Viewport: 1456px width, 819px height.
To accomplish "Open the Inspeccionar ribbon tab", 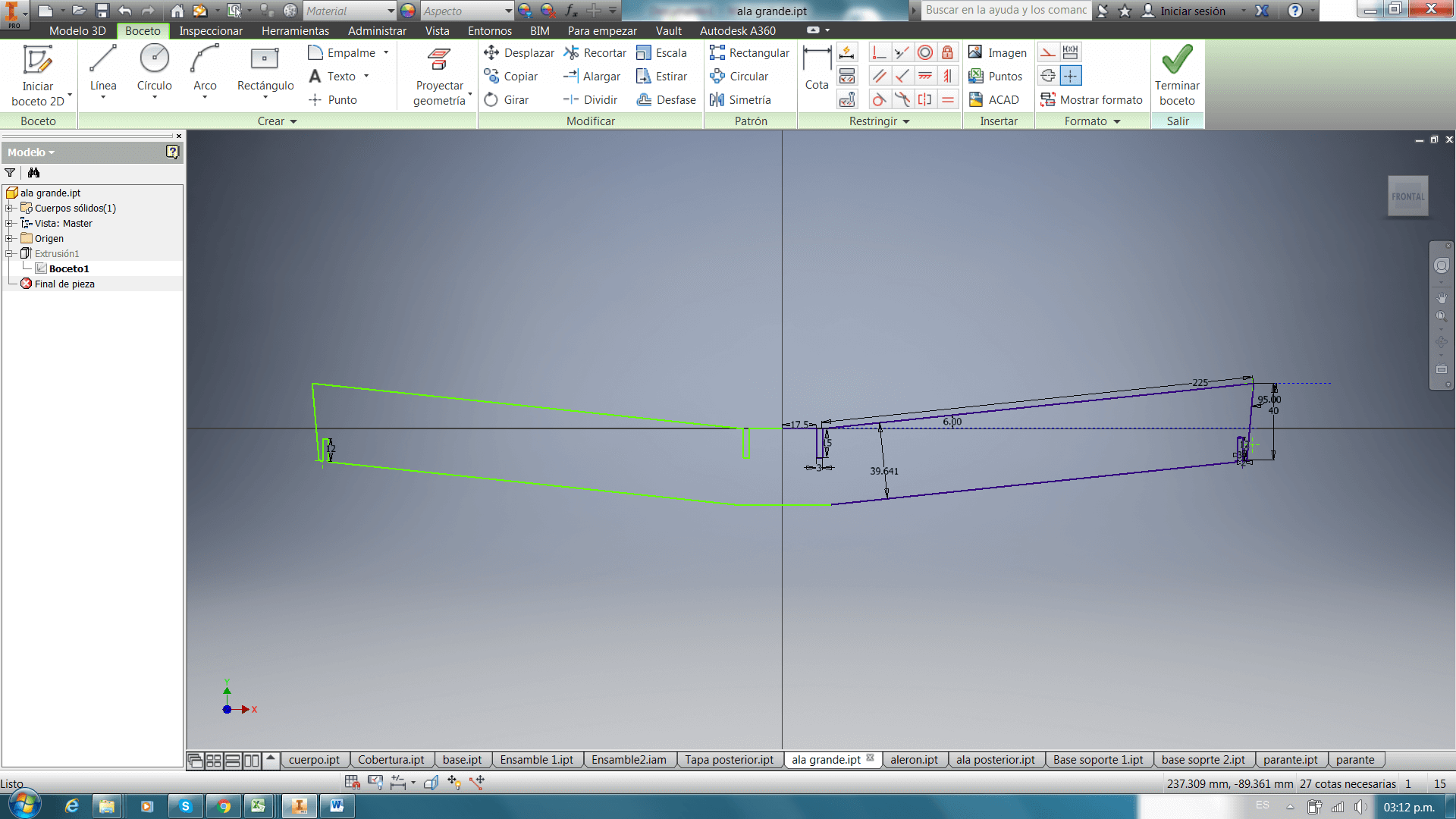I will (210, 30).
